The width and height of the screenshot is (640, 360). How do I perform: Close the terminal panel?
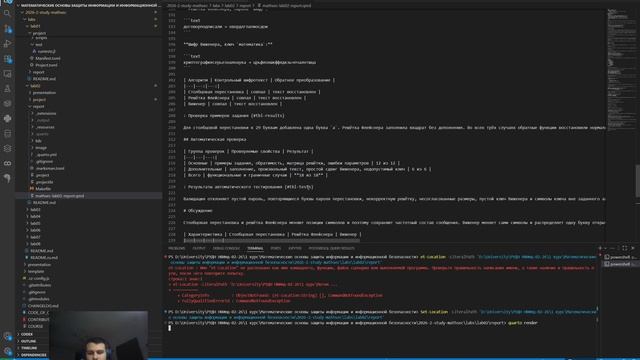pyautogui.click(x=633, y=248)
